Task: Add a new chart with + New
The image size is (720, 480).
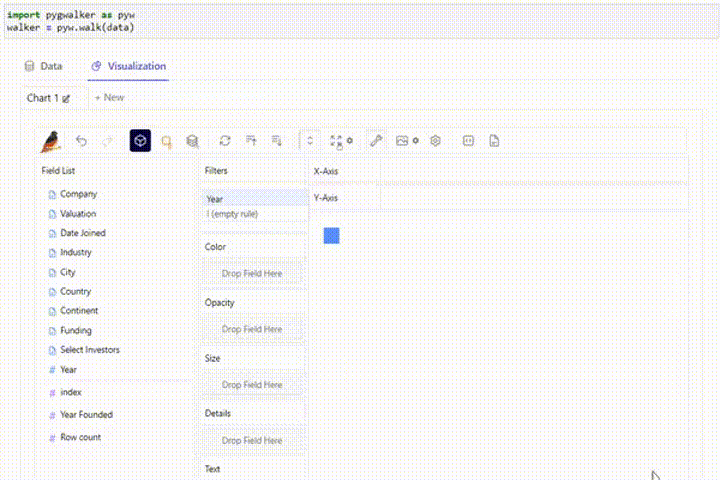Action: tap(109, 97)
